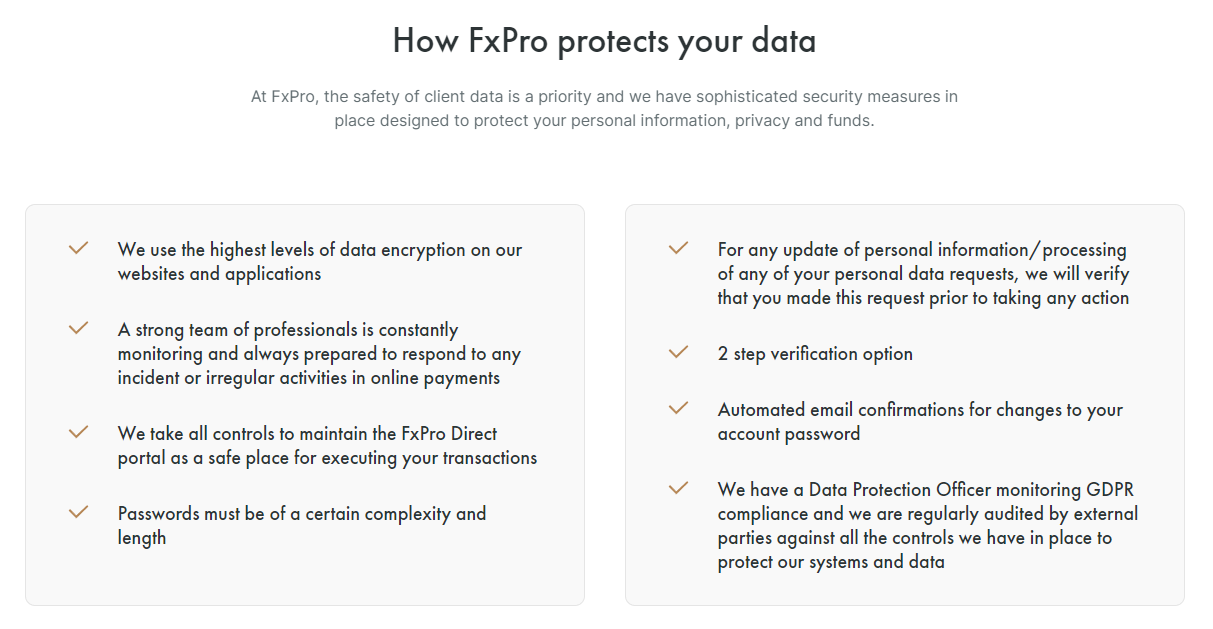This screenshot has width=1213, height=629.
Task: Click the left security measures card
Action: click(305, 405)
